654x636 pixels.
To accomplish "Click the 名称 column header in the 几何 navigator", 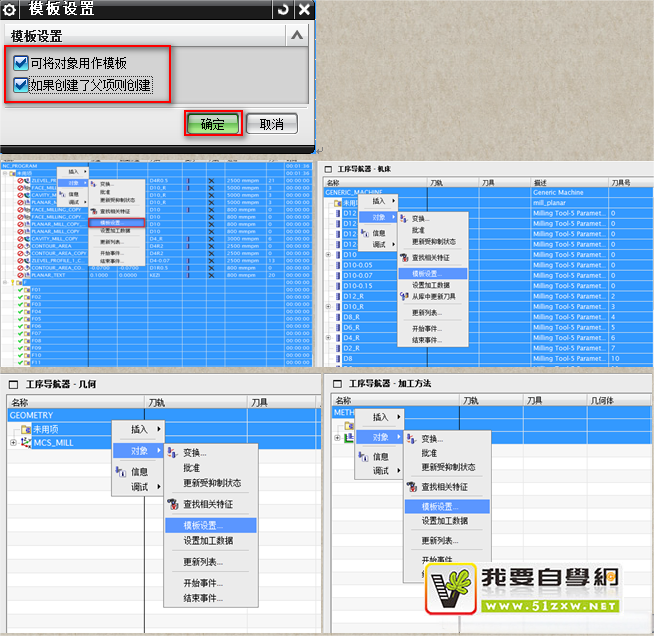I will pos(21,401).
